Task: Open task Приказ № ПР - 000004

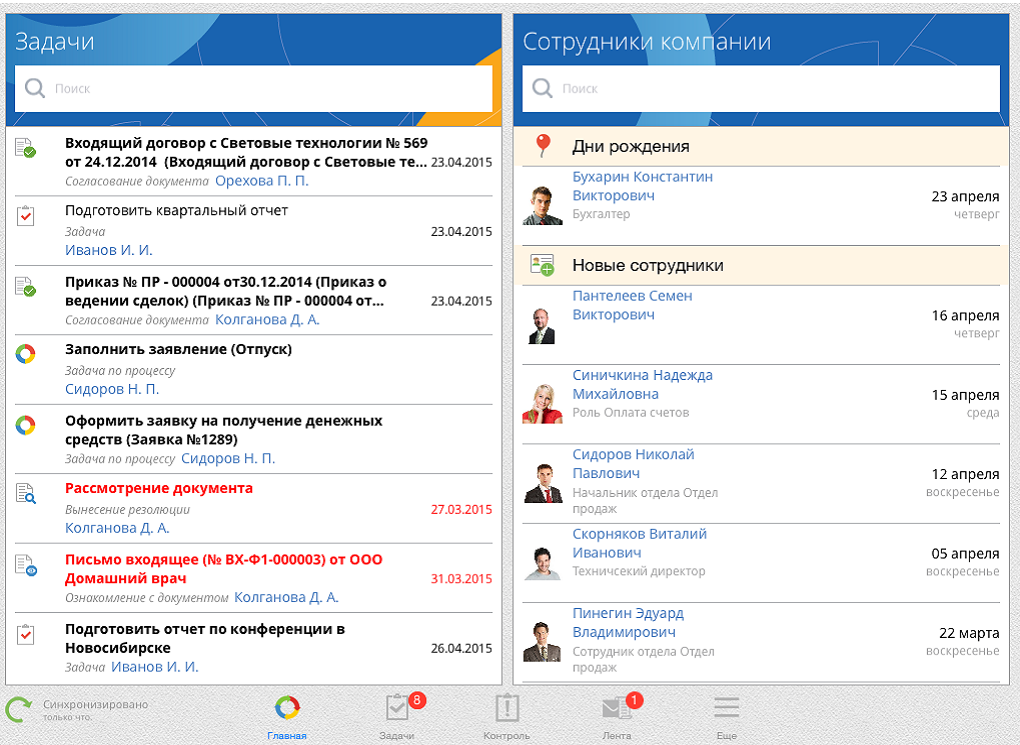Action: coord(254,301)
